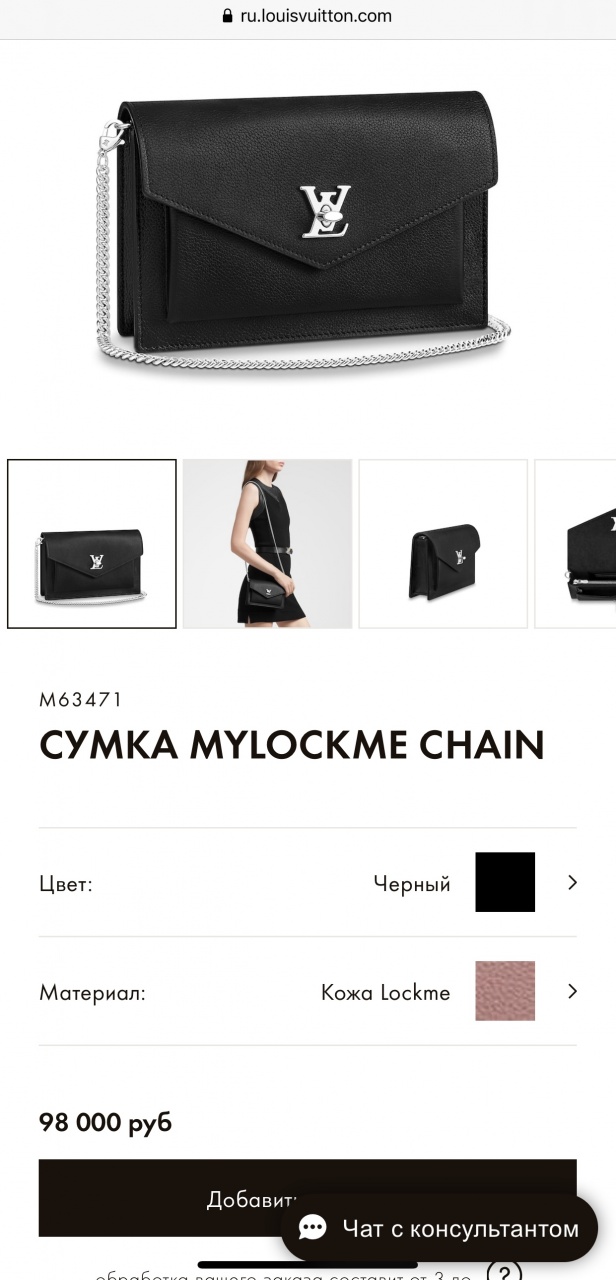This screenshot has width=616, height=1280.
Task: Tap the lock icon in address bar
Action: tap(229, 16)
